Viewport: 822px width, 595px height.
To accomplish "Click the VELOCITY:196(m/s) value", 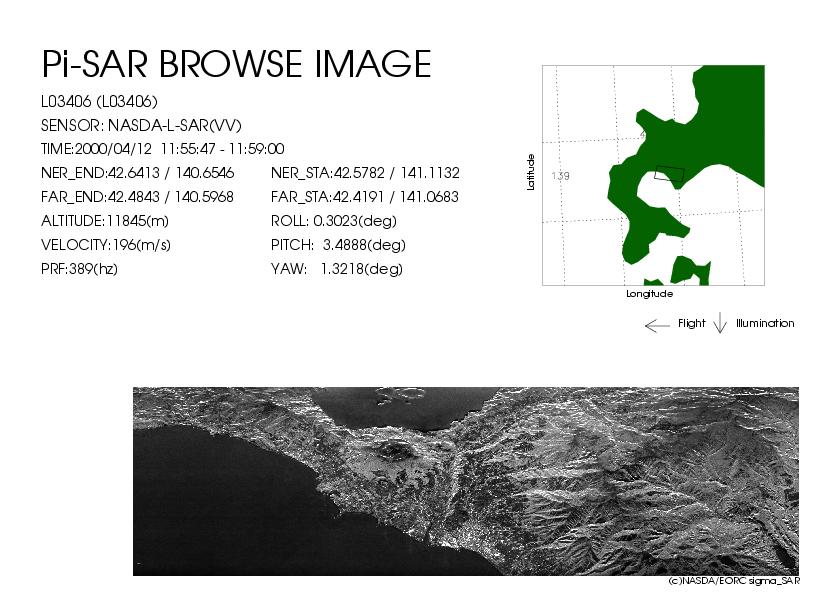I will pos(106,245).
